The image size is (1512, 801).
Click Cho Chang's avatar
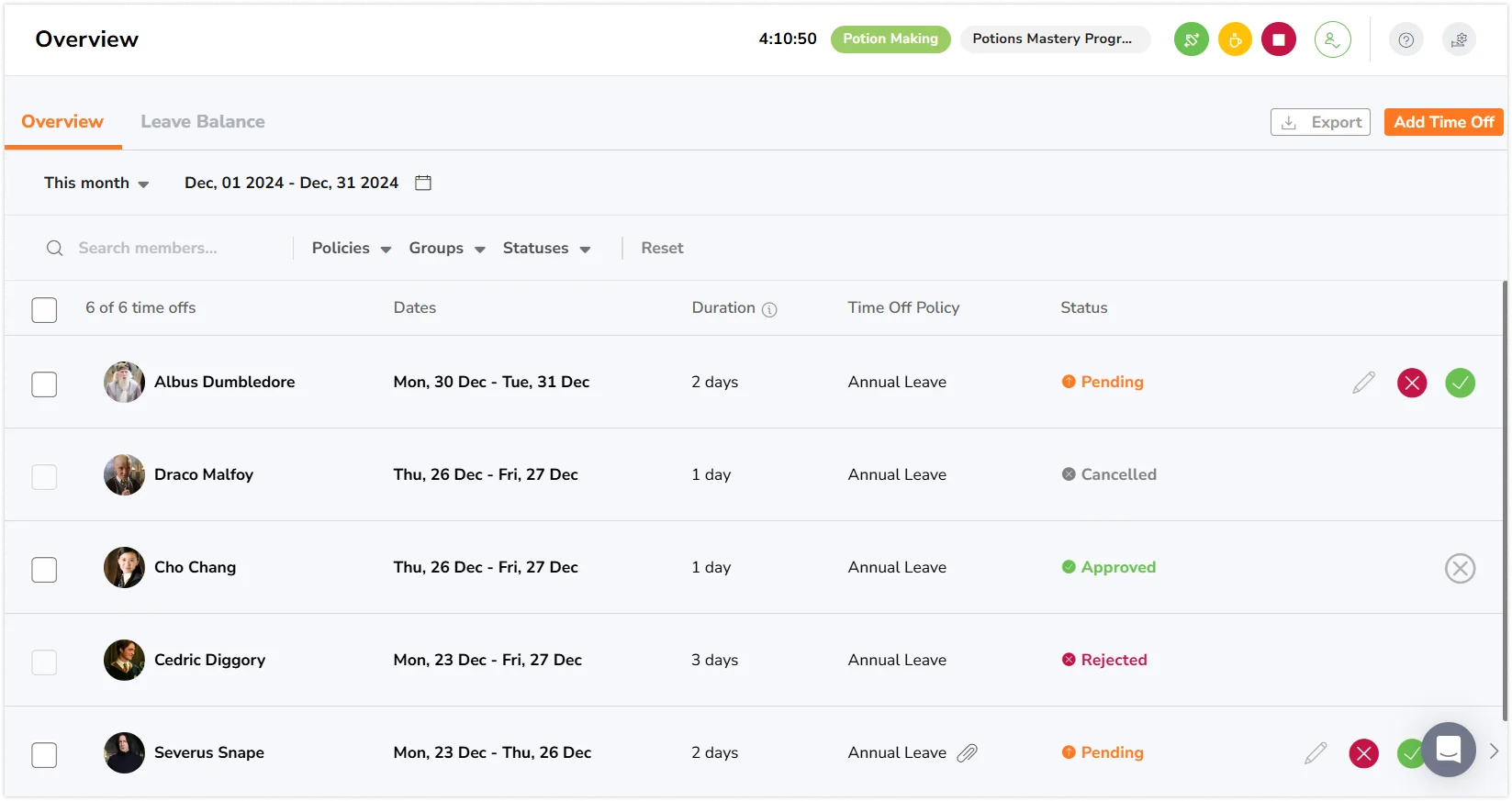124,567
